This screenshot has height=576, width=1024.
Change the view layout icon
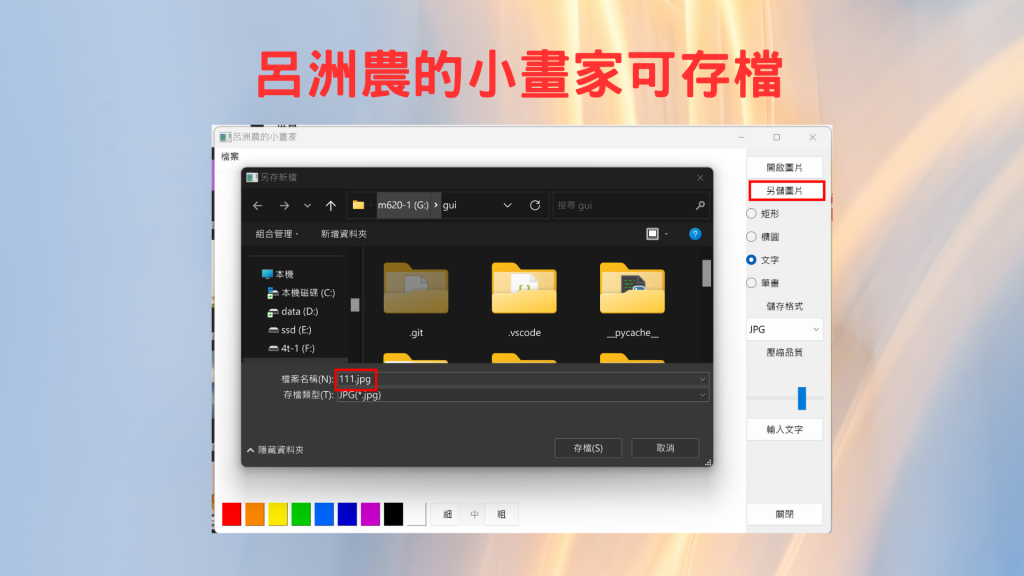[x=652, y=234]
